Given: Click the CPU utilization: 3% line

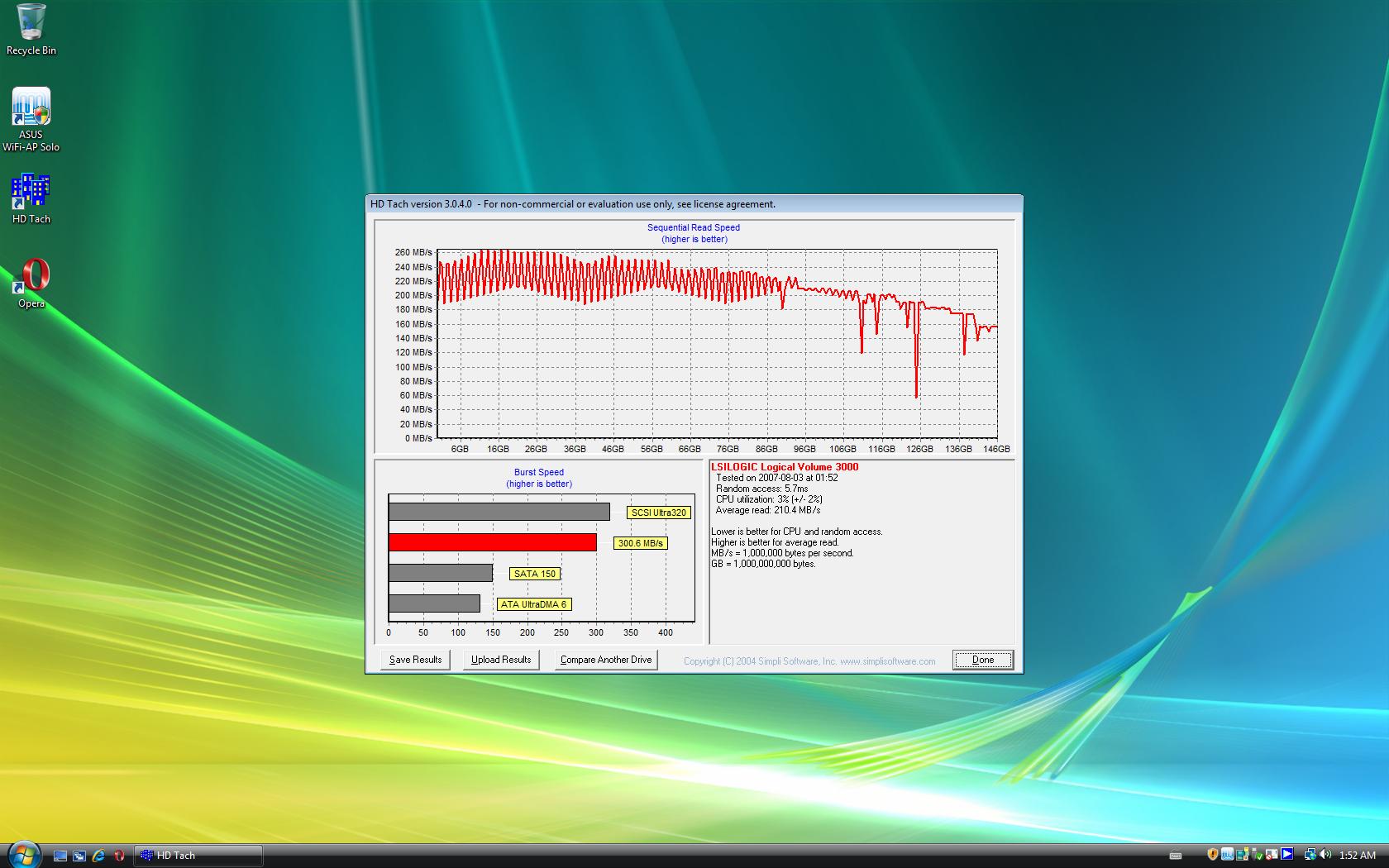Looking at the screenshot, I should pos(769,499).
